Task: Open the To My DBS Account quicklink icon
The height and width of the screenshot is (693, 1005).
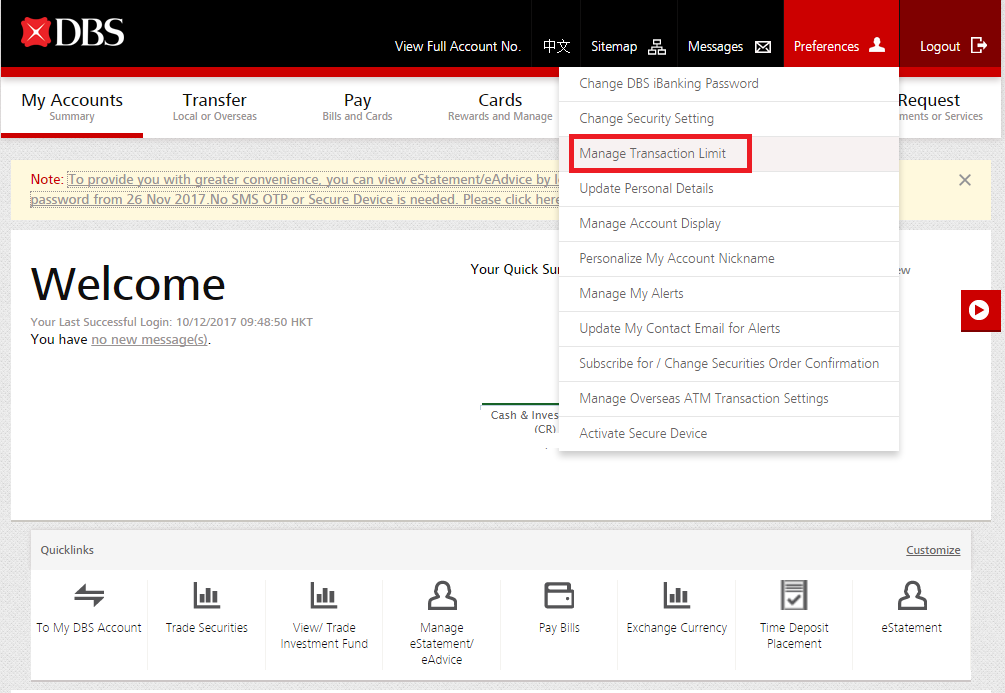Action: click(x=89, y=596)
